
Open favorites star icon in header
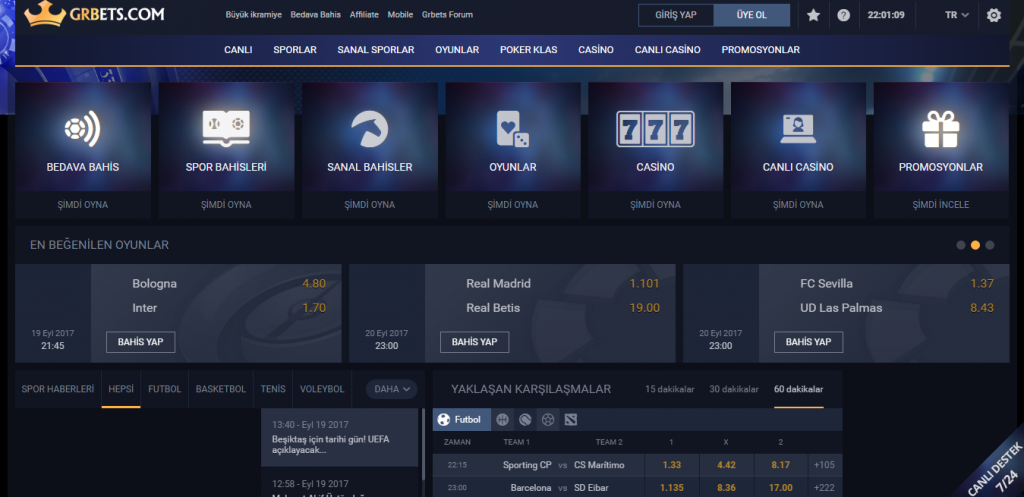click(813, 15)
